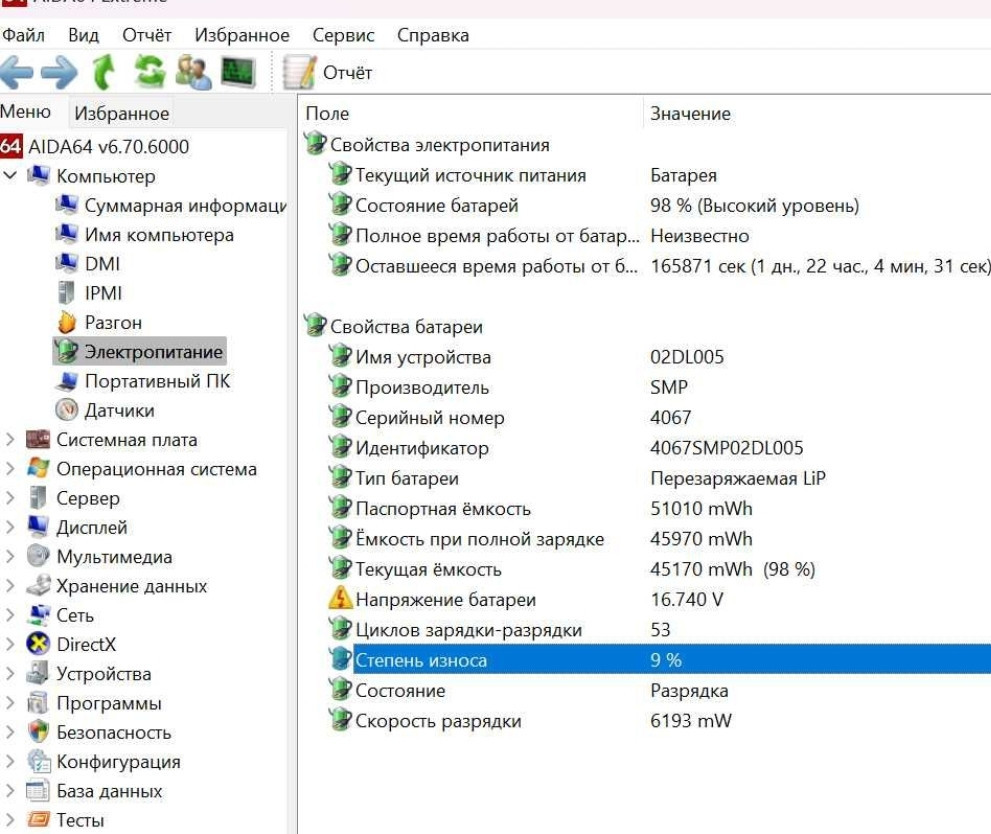Select the Напряжение батареи row
991x834 pixels.
[445, 600]
